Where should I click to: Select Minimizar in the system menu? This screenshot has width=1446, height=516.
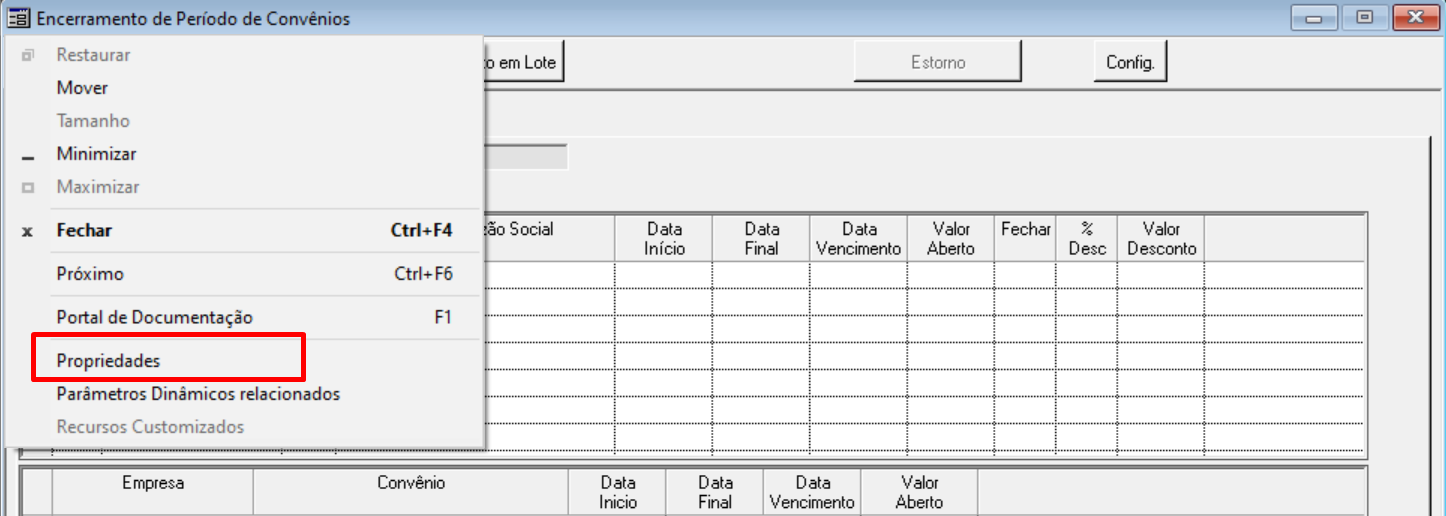245,154
